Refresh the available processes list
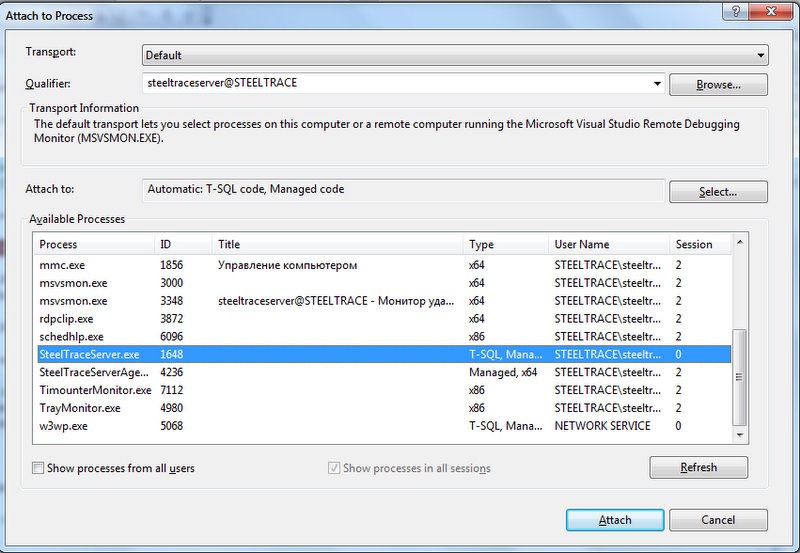The image size is (800, 553). pyautogui.click(x=698, y=467)
